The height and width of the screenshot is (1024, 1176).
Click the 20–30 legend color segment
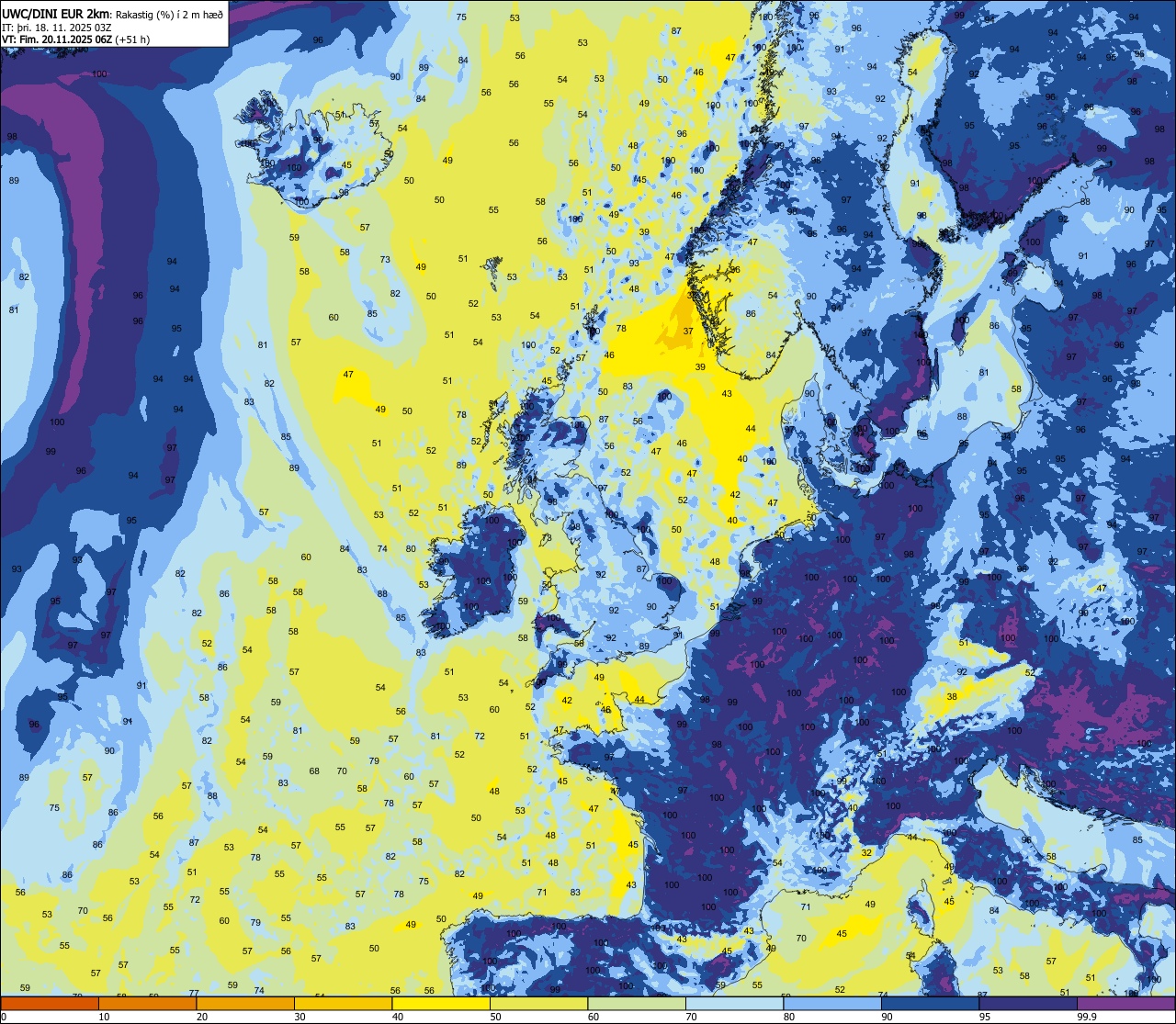(x=245, y=1003)
